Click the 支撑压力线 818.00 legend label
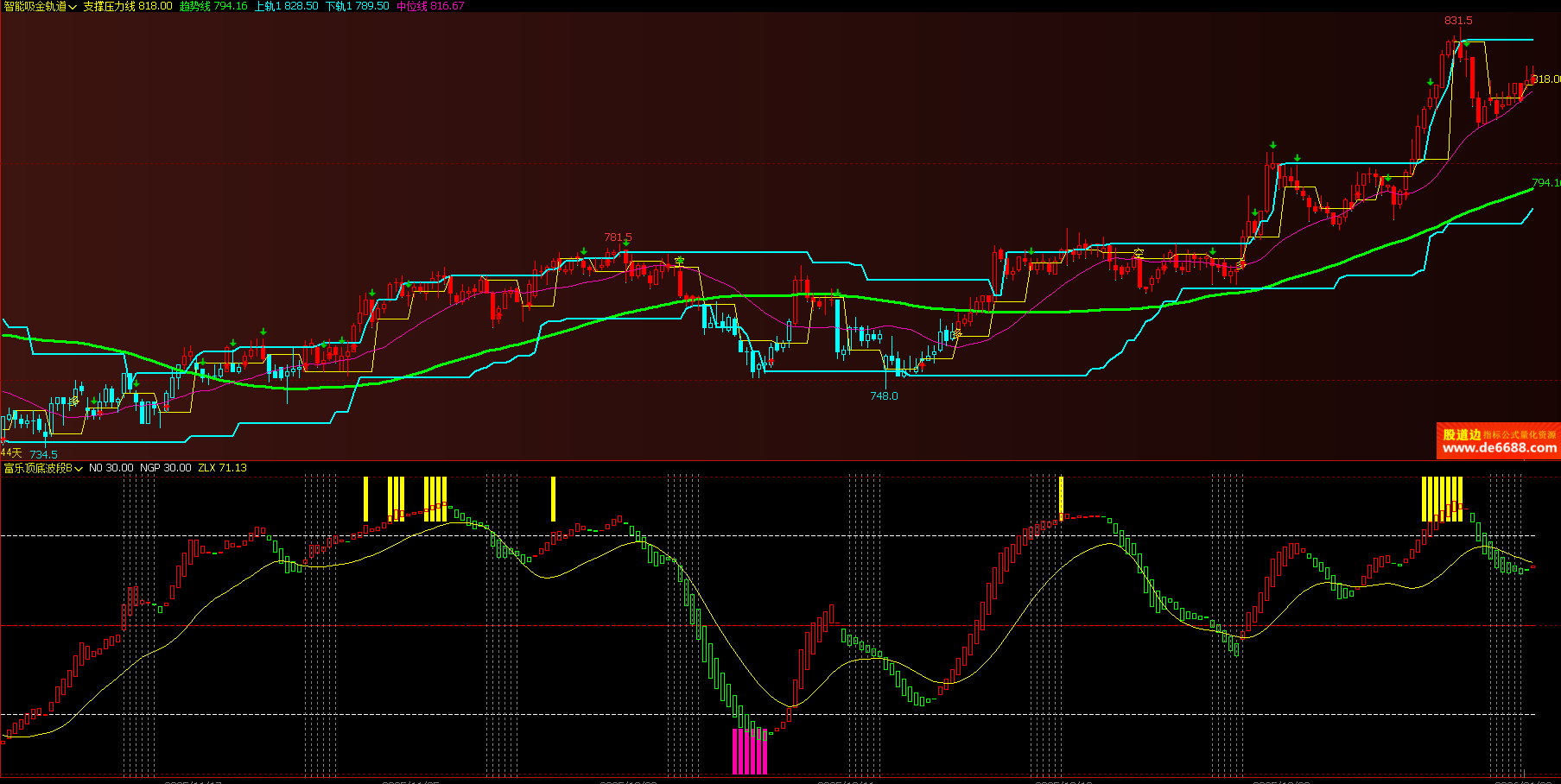 (x=128, y=6)
